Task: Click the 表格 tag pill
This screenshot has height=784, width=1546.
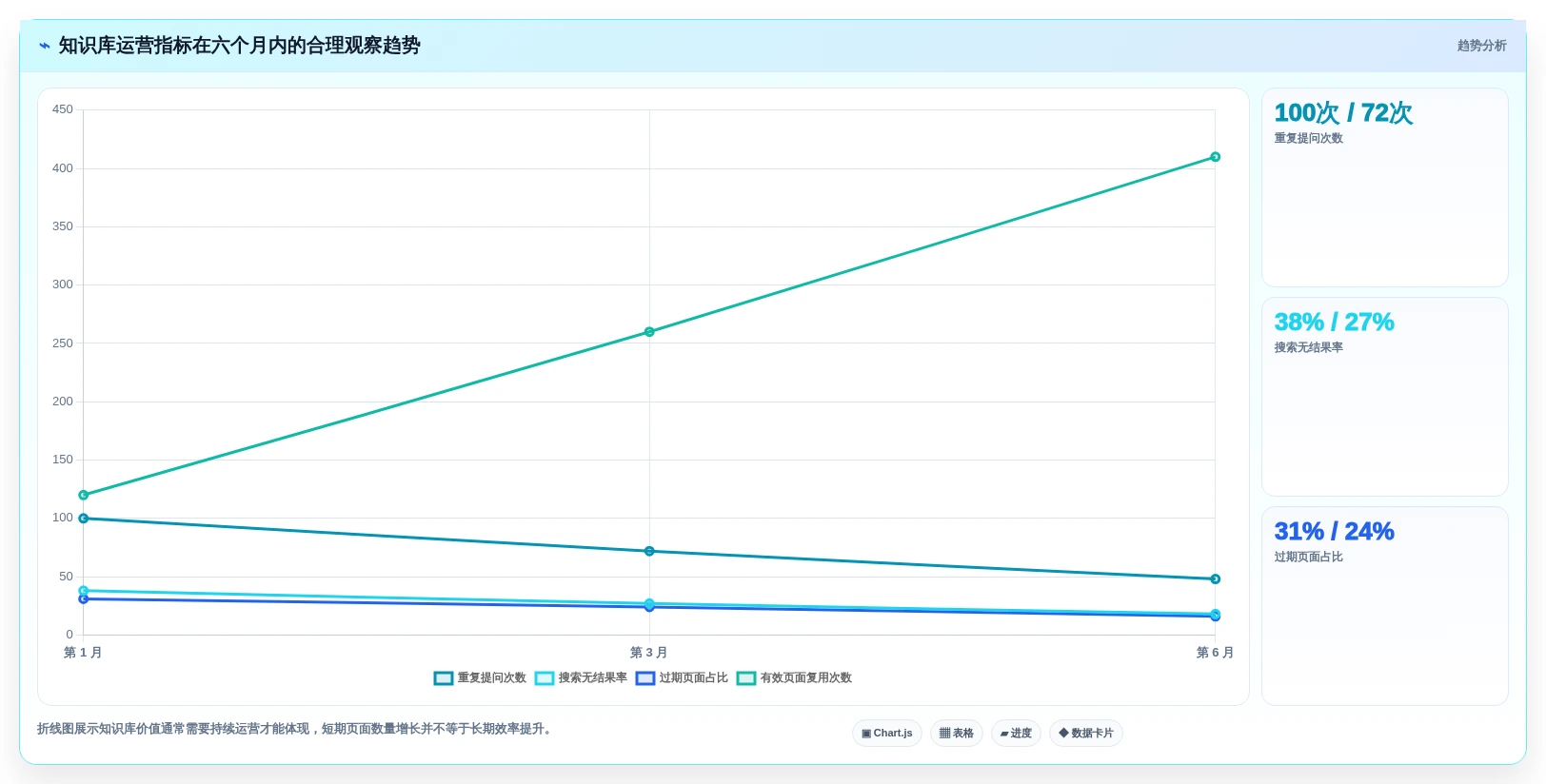Action: tap(956, 733)
